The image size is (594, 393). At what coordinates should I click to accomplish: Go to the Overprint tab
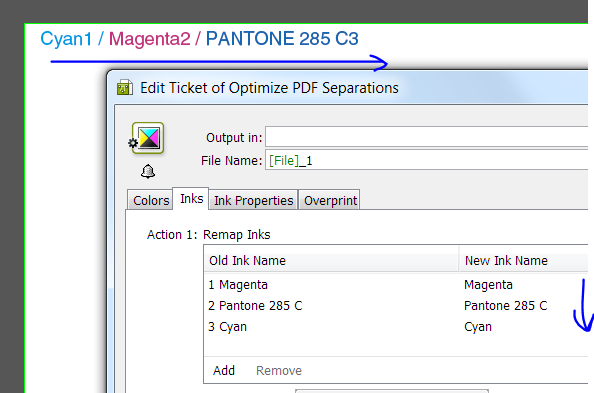tap(330, 200)
